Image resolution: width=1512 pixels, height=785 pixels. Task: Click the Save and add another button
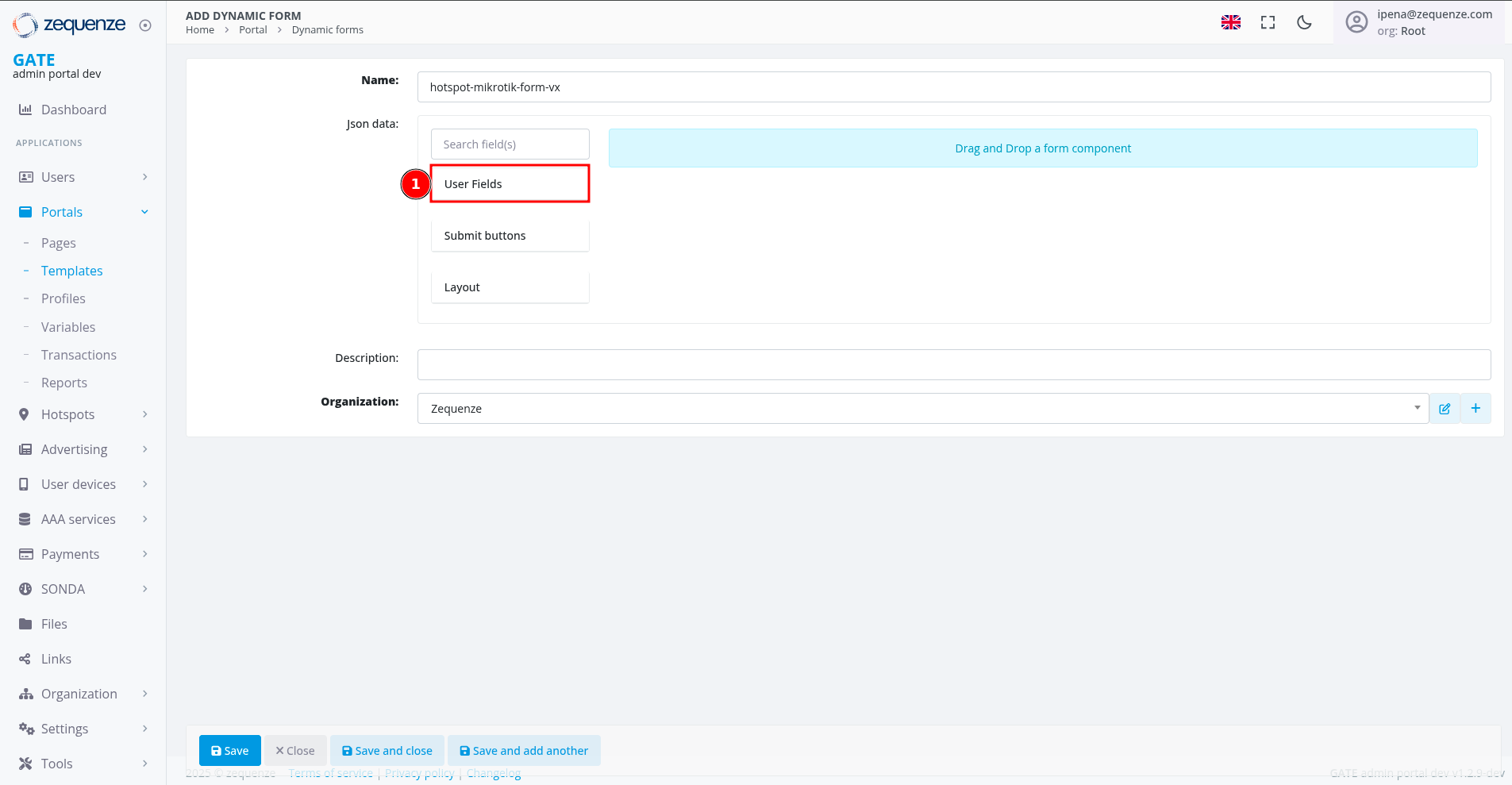[524, 751]
